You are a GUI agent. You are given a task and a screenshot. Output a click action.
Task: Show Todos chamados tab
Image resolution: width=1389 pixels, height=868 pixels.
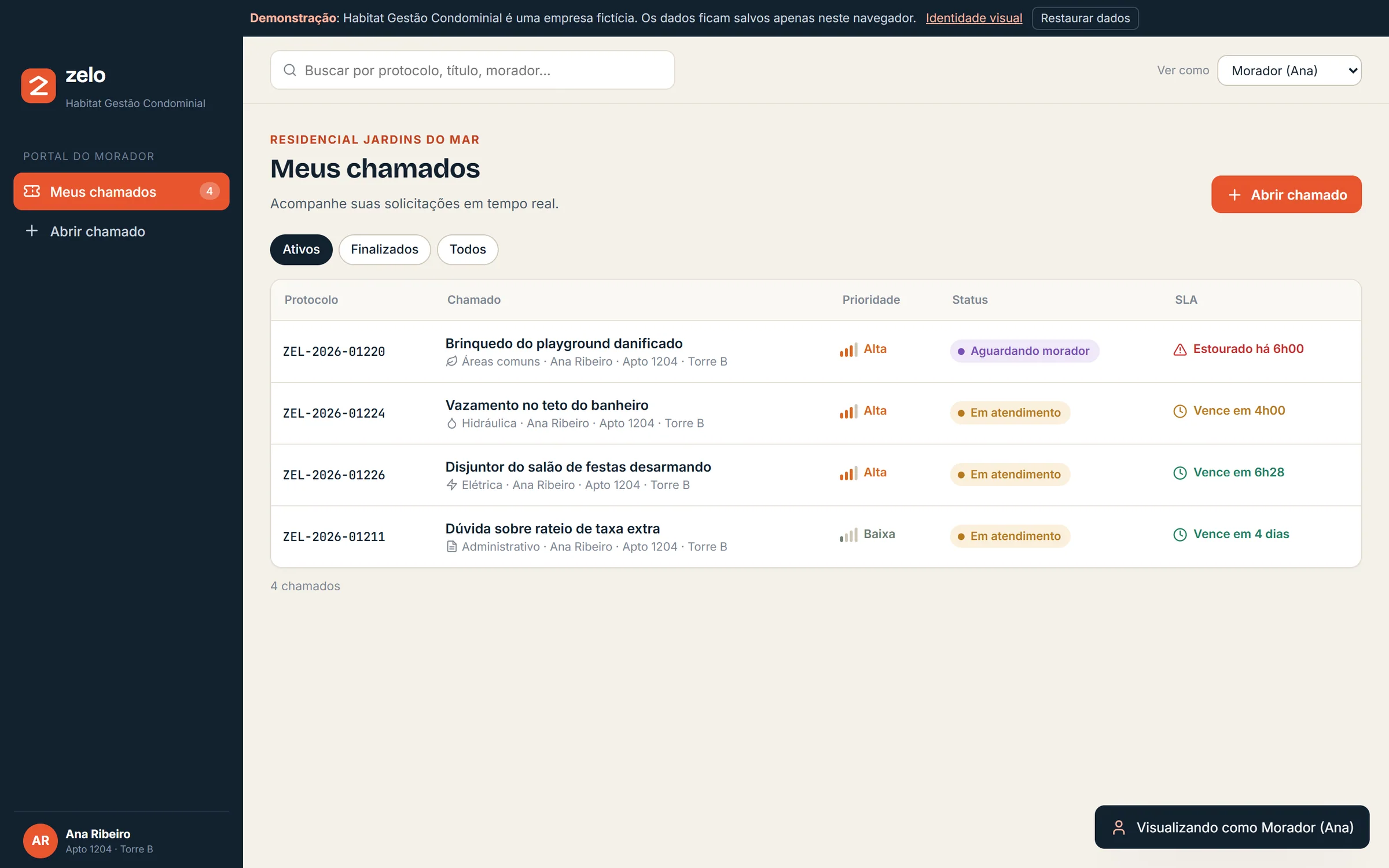coord(468,249)
